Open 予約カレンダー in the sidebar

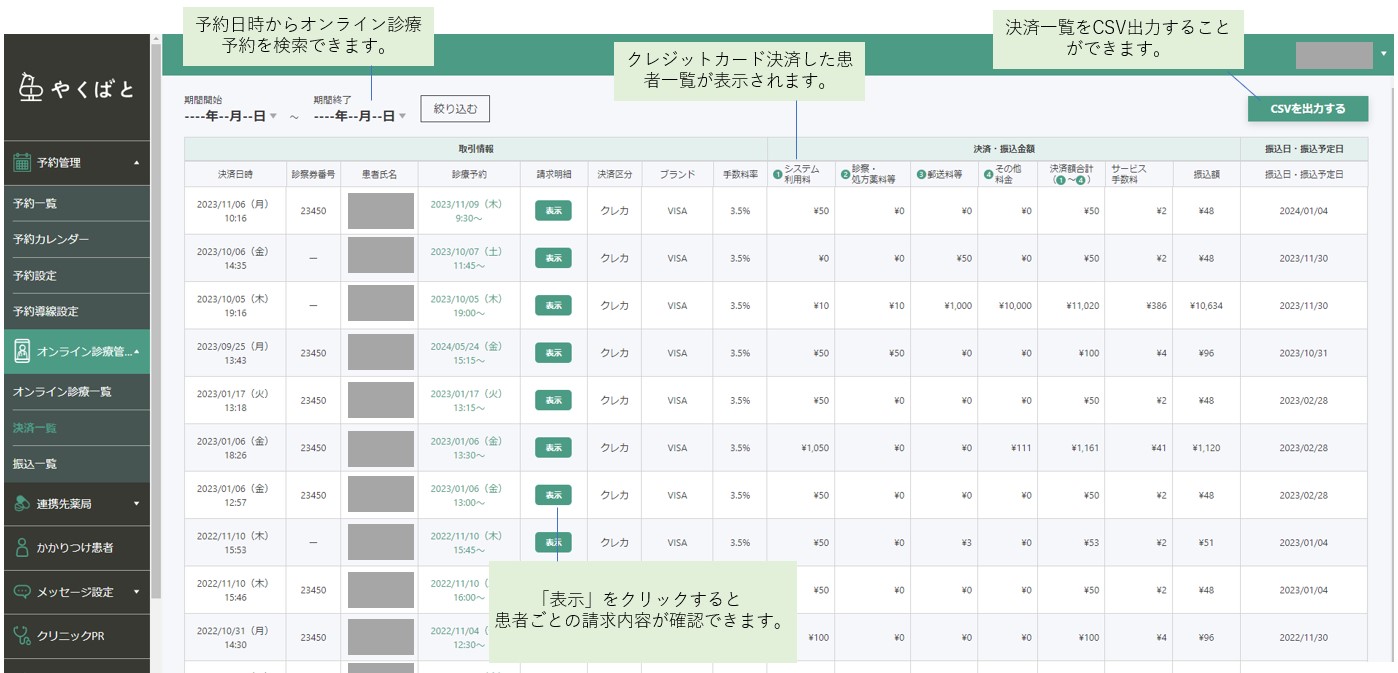click(x=76, y=239)
